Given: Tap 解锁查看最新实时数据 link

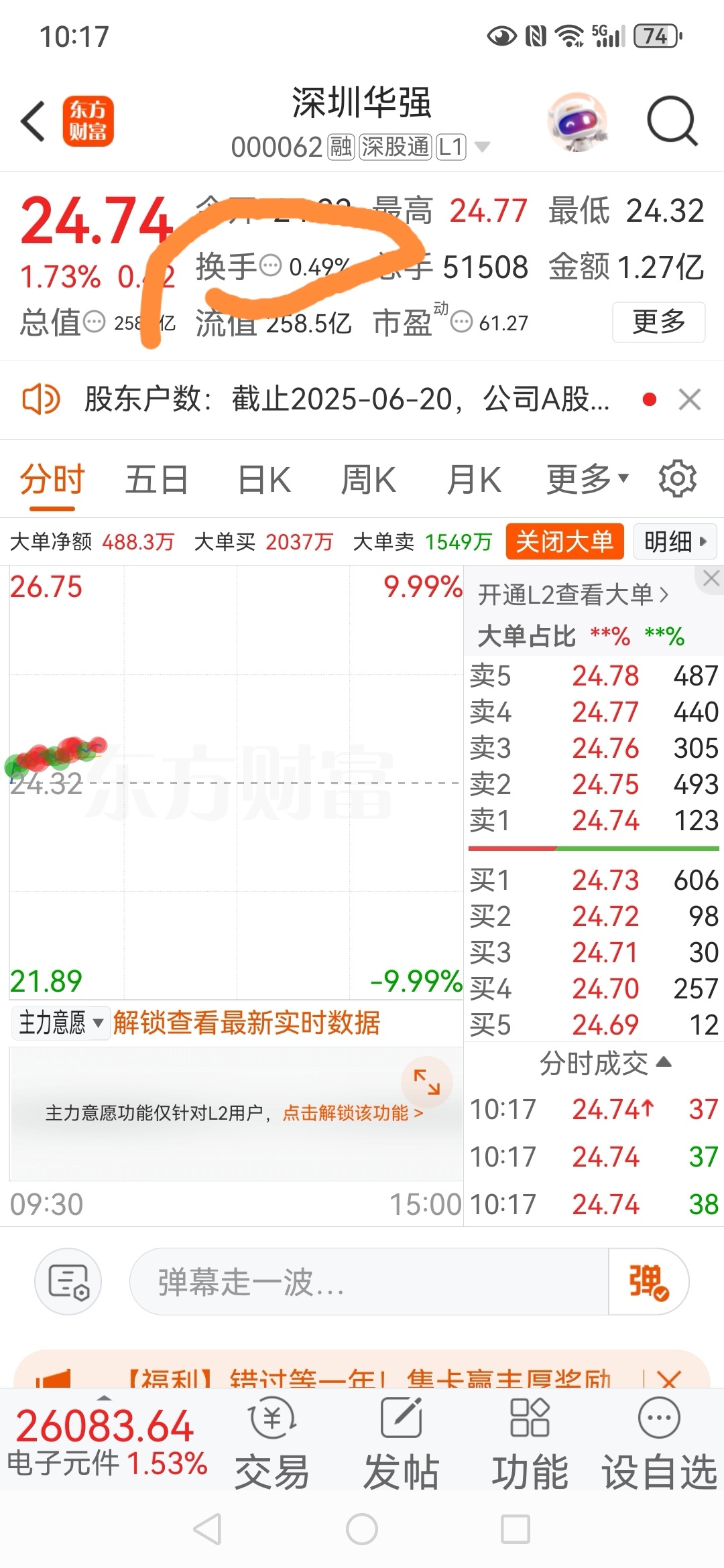Looking at the screenshot, I should point(247,1023).
